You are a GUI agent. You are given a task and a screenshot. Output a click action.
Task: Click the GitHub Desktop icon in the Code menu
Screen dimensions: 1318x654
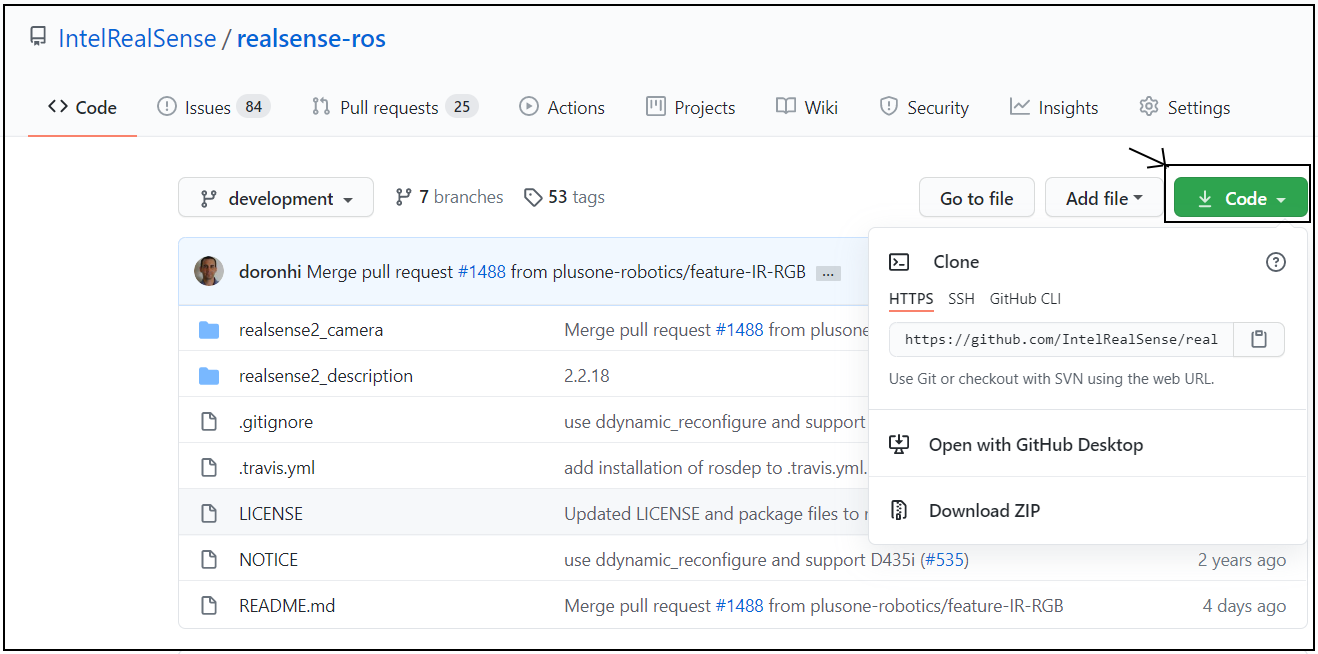(899, 444)
